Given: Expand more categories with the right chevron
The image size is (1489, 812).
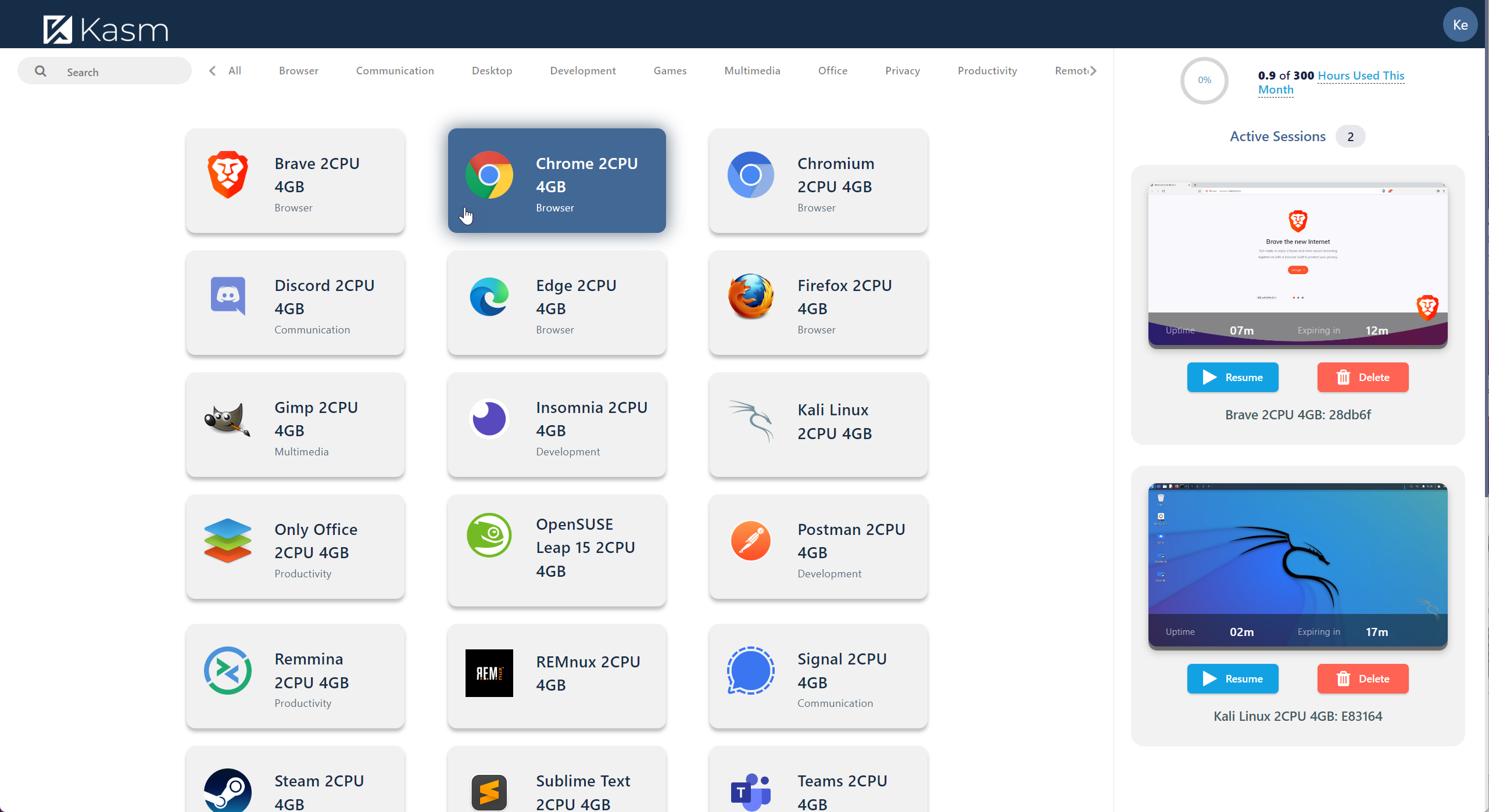Looking at the screenshot, I should (1093, 70).
